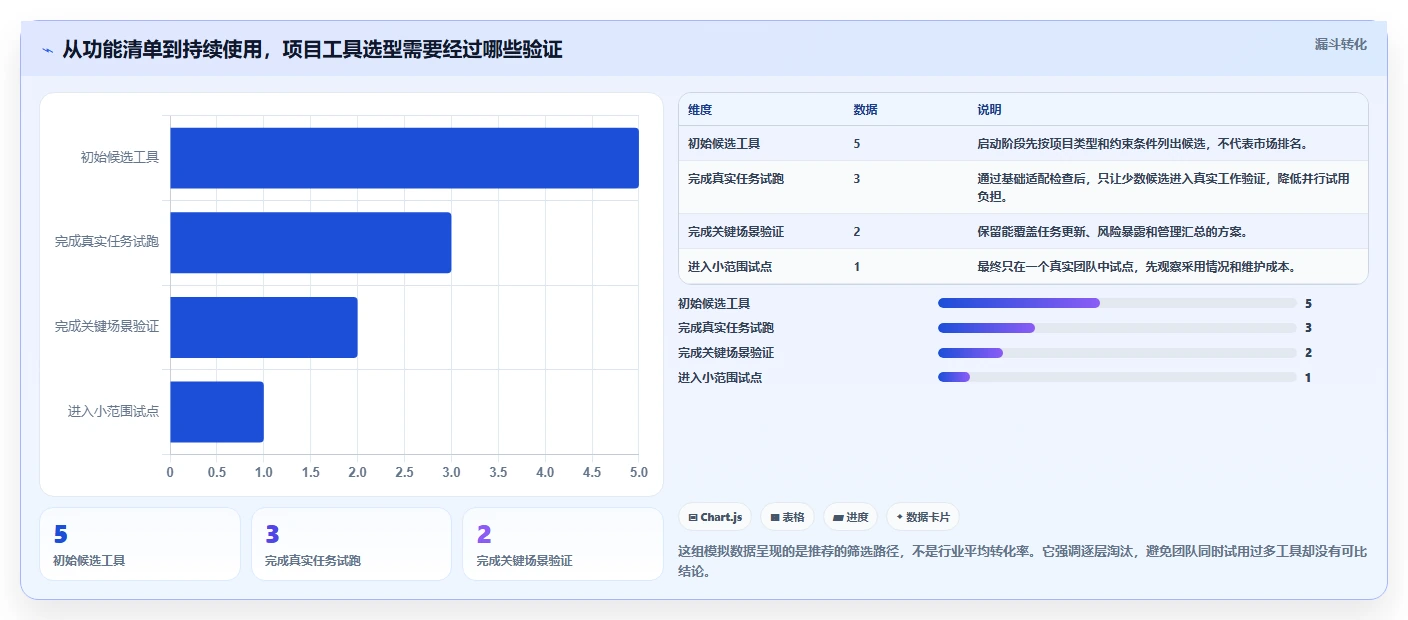This screenshot has height=620, width=1408.
Task: Click the x-axis tick 2.0
Action: [357, 472]
